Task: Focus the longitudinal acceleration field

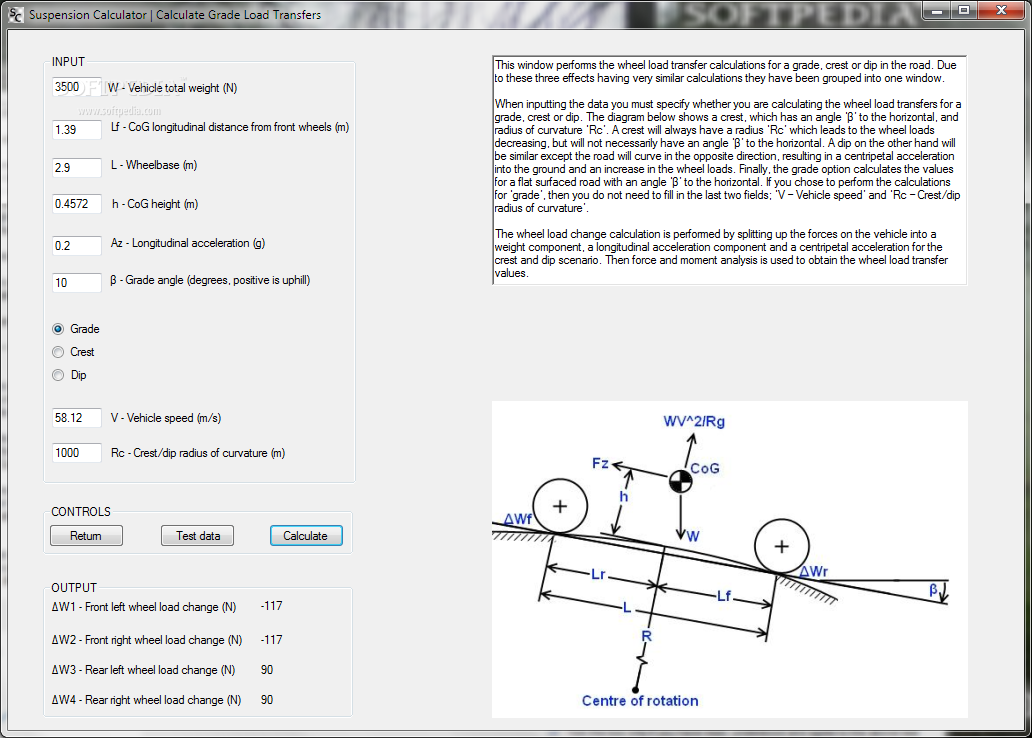Action: pyautogui.click(x=77, y=246)
